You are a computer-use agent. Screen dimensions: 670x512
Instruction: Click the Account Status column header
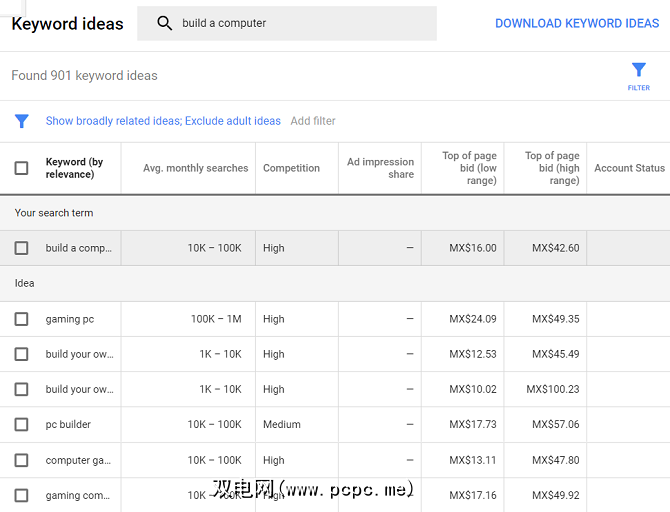pyautogui.click(x=629, y=168)
